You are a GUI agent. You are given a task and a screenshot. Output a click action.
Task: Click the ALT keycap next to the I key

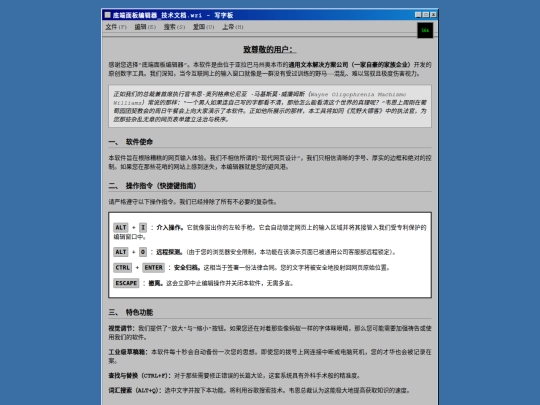[x=121, y=227]
